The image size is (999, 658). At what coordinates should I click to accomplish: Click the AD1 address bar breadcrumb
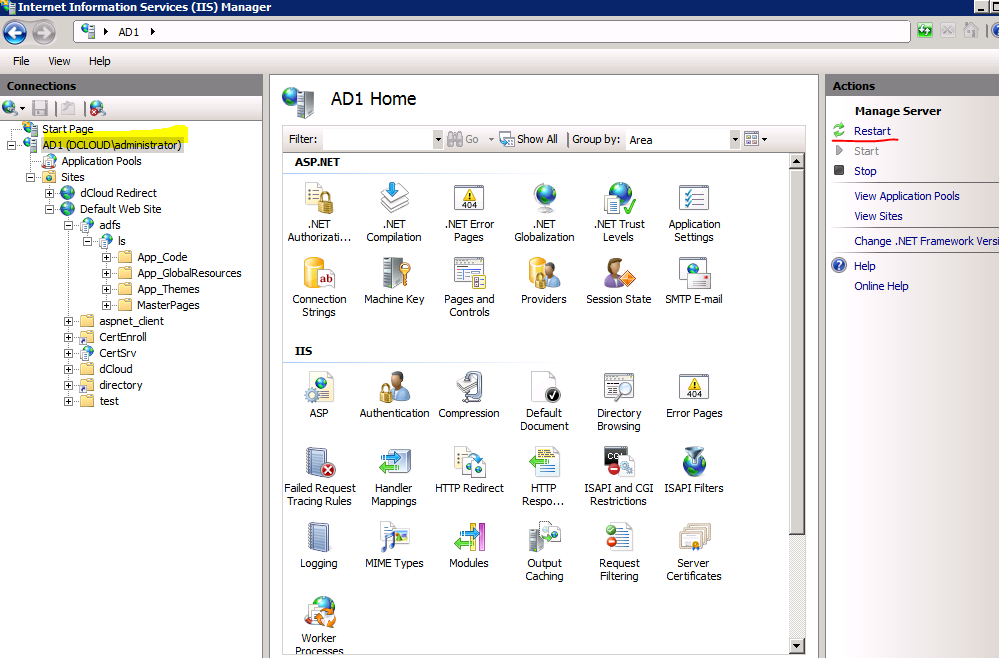[x=129, y=32]
